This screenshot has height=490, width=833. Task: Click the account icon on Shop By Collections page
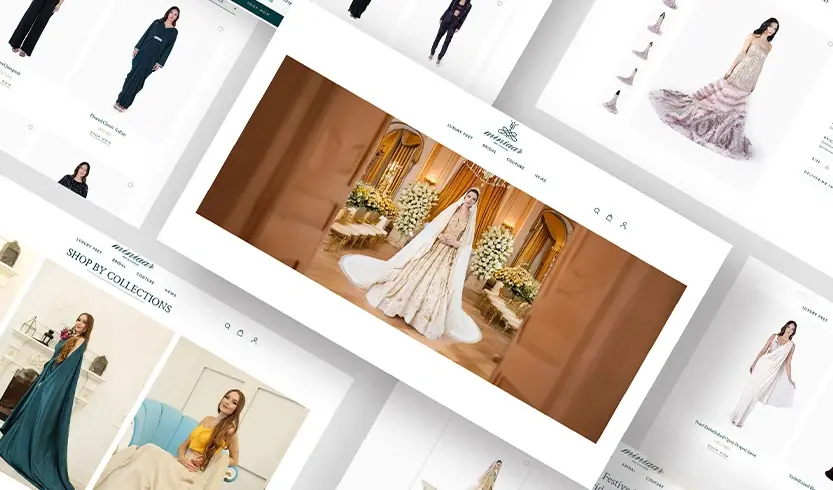254,340
